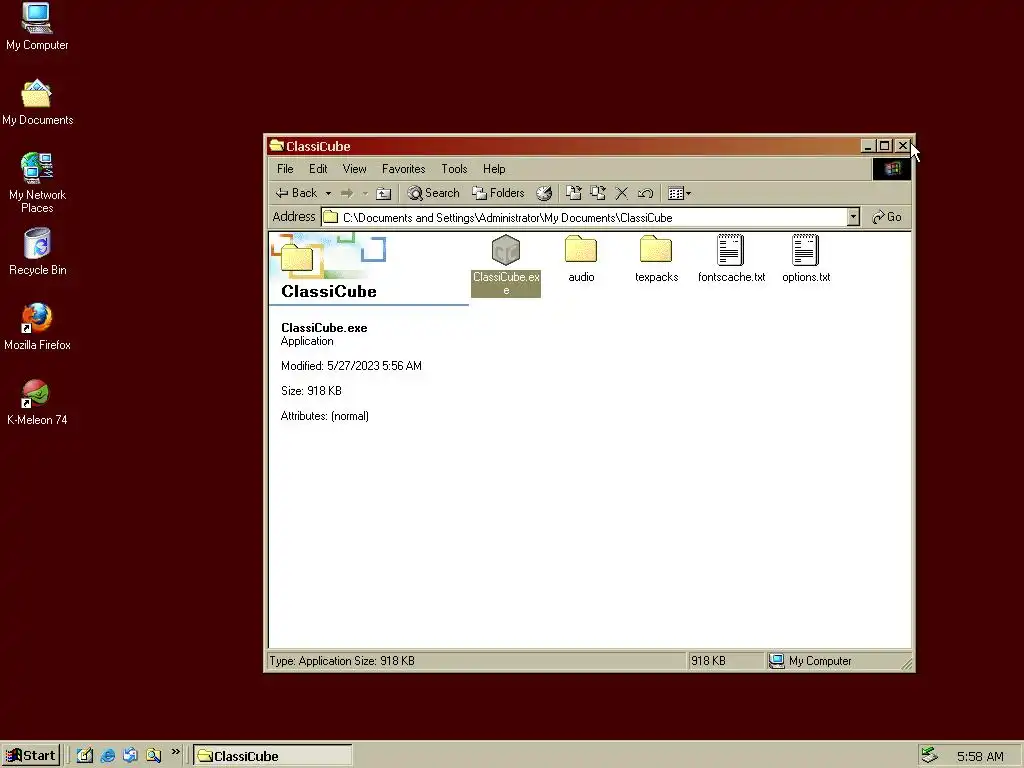Click the 'My Computer' status bar zone
This screenshot has height=768, width=1024.
click(x=839, y=661)
